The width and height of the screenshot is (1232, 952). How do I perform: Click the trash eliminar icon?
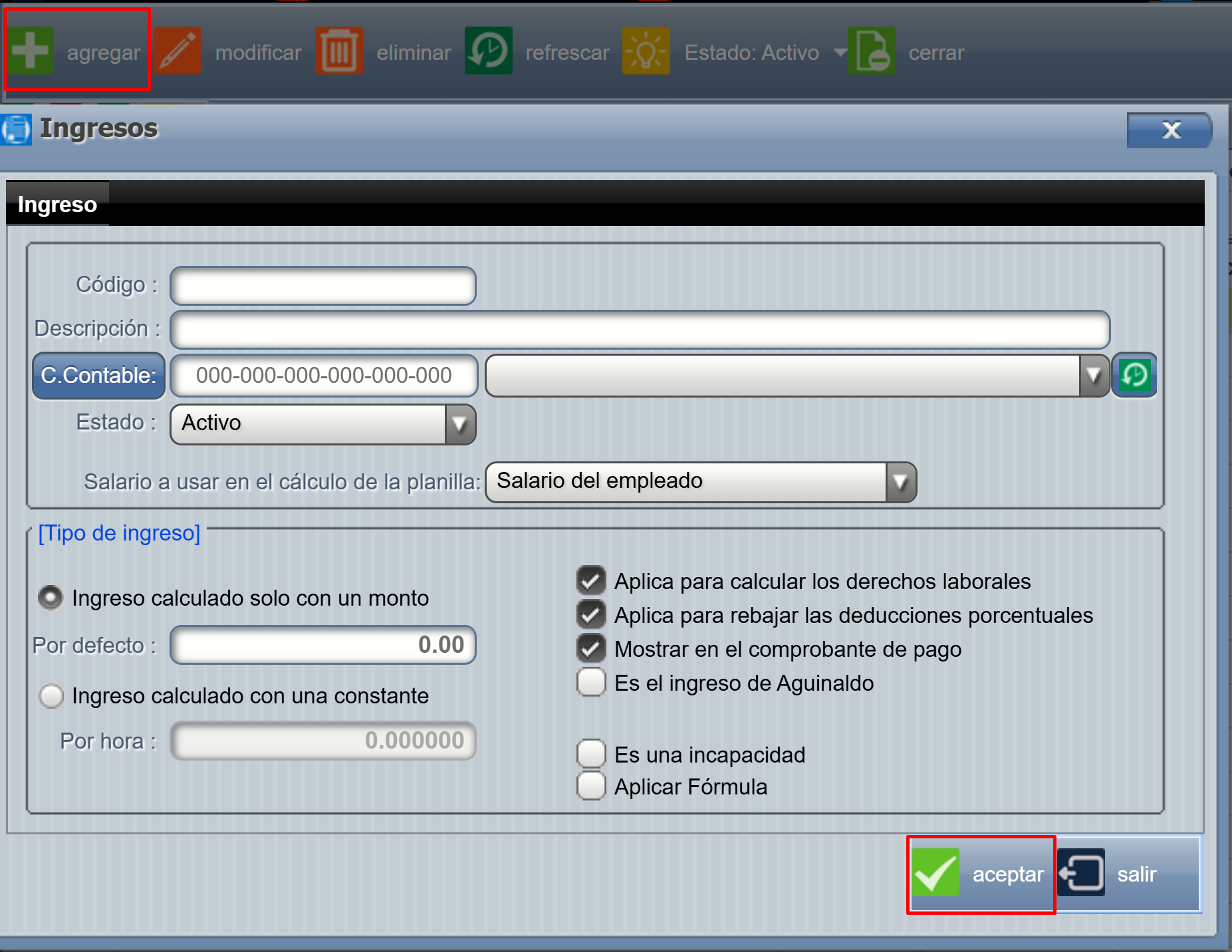click(x=339, y=51)
